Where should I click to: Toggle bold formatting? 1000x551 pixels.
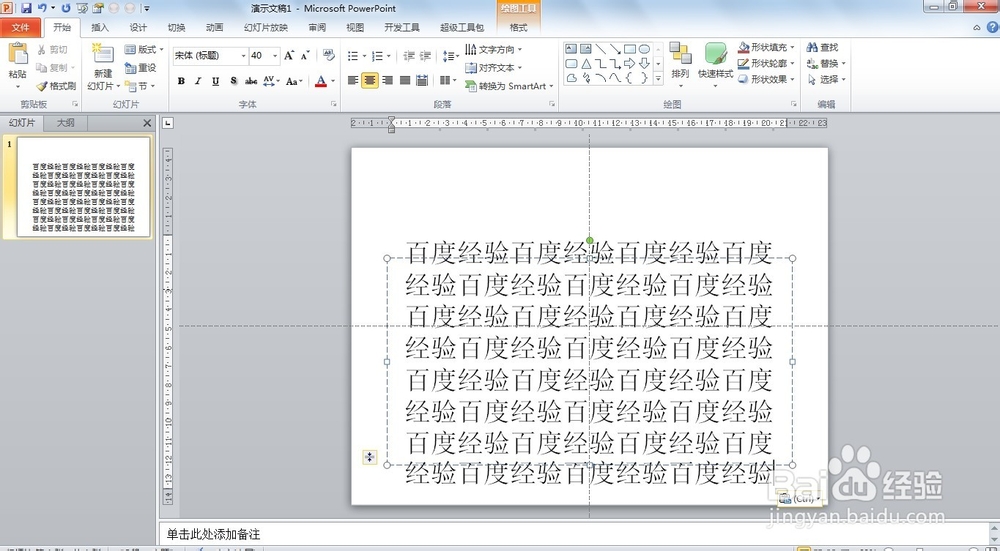[x=181, y=81]
